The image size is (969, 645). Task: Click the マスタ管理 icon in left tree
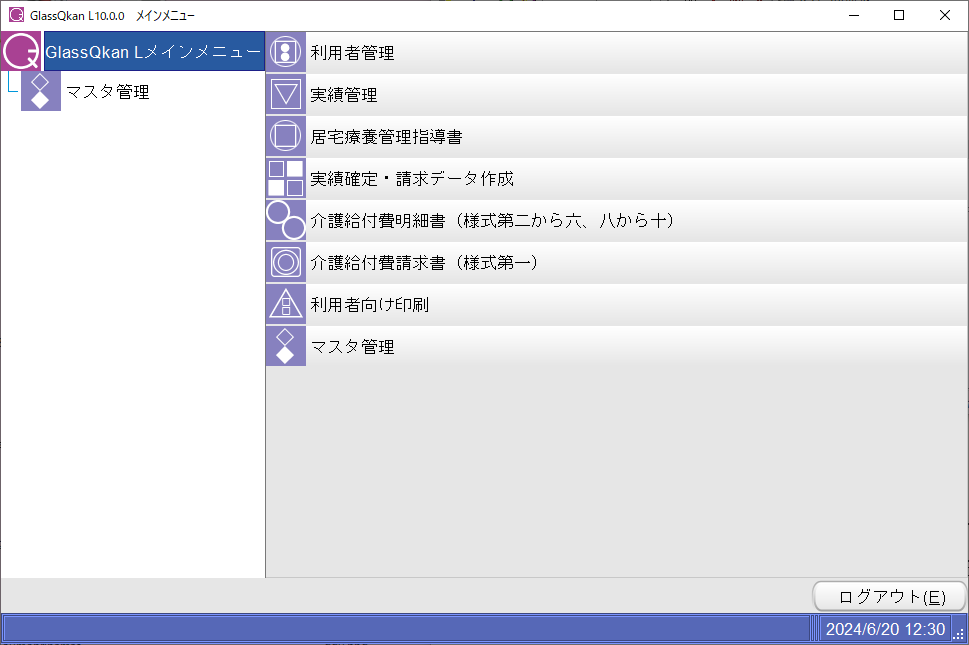(x=41, y=92)
